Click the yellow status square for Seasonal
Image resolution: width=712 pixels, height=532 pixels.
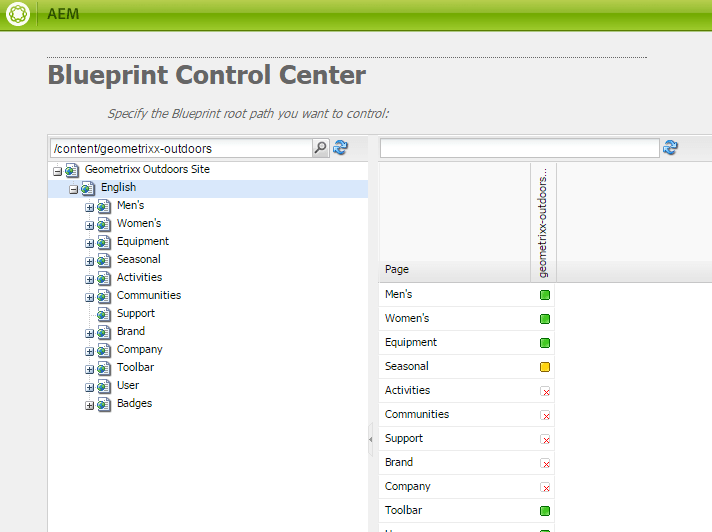[545, 367]
